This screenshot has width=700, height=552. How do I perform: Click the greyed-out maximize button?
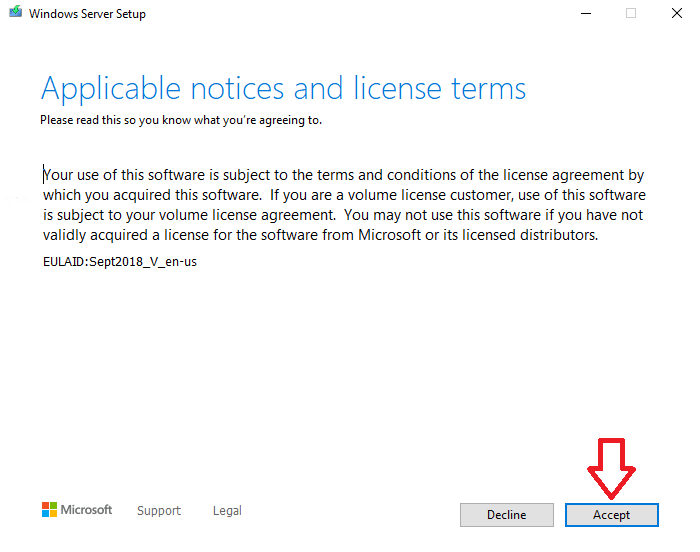tap(631, 14)
